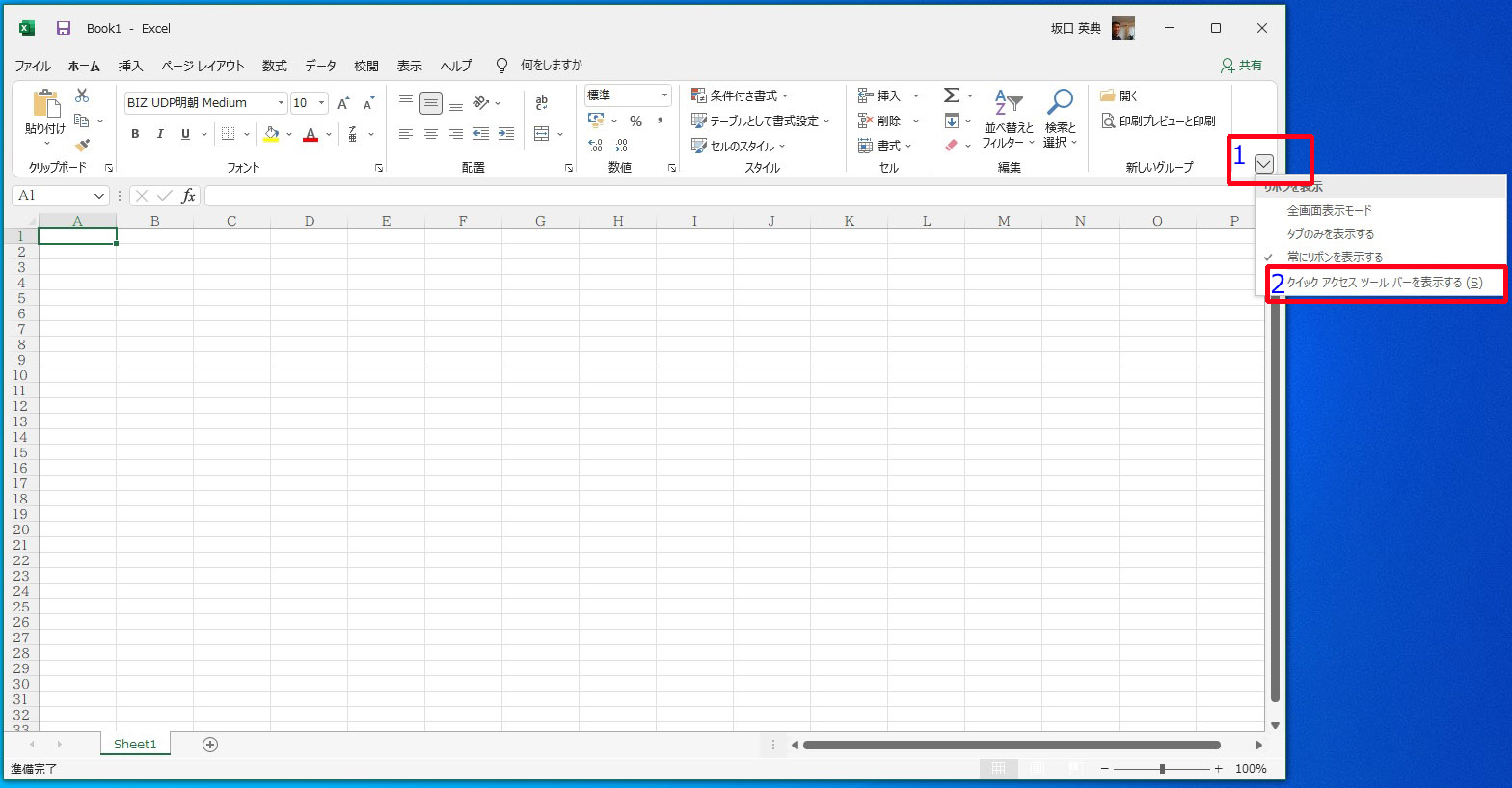
Task: Toggle Italic formatting
Action: coord(160,134)
